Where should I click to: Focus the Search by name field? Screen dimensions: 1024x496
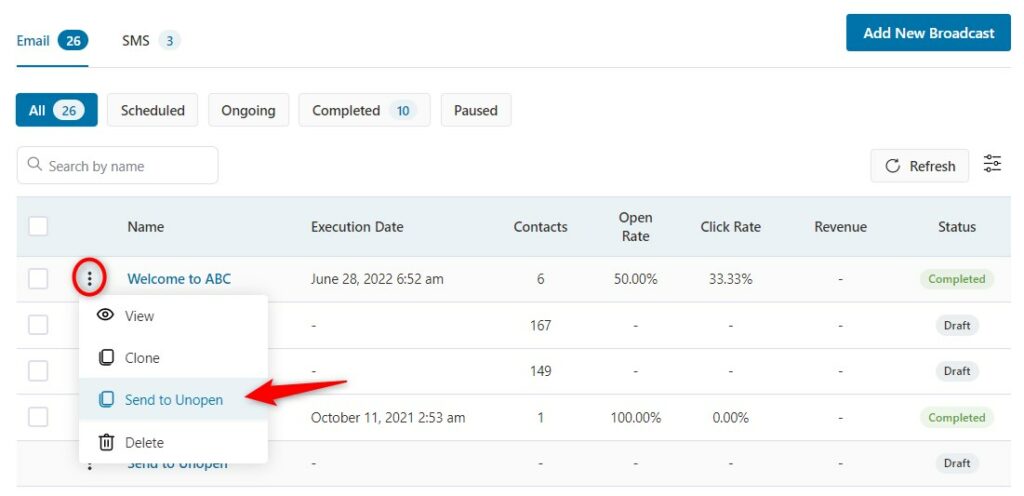118,165
